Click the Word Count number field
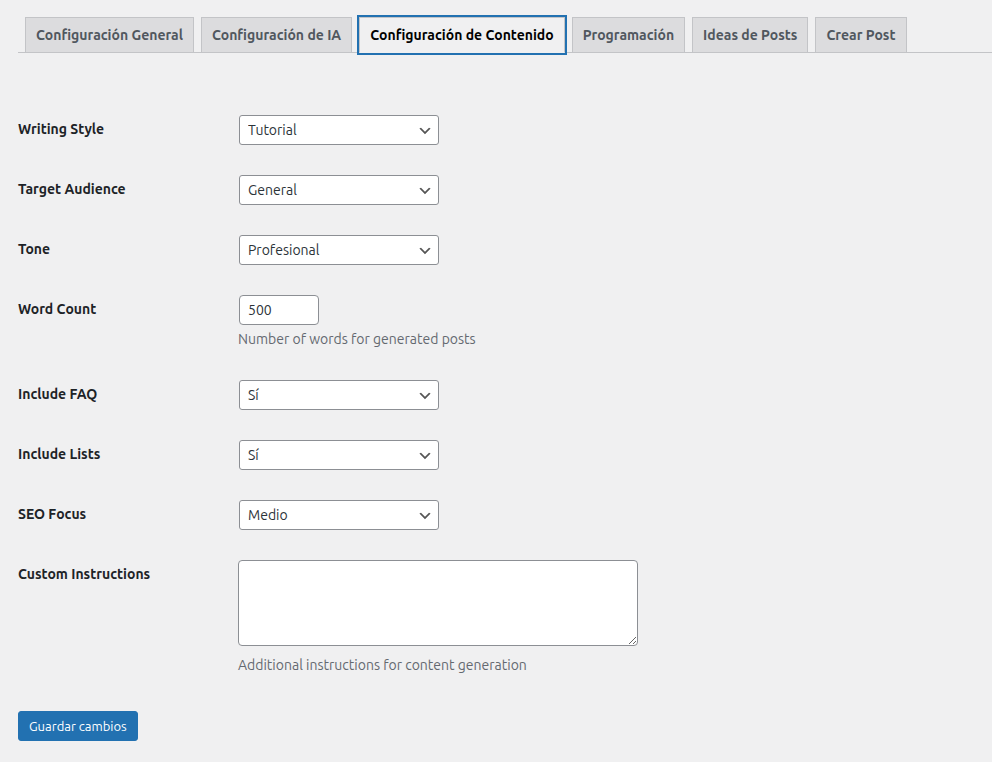Image resolution: width=992 pixels, height=762 pixels. pyautogui.click(x=278, y=310)
